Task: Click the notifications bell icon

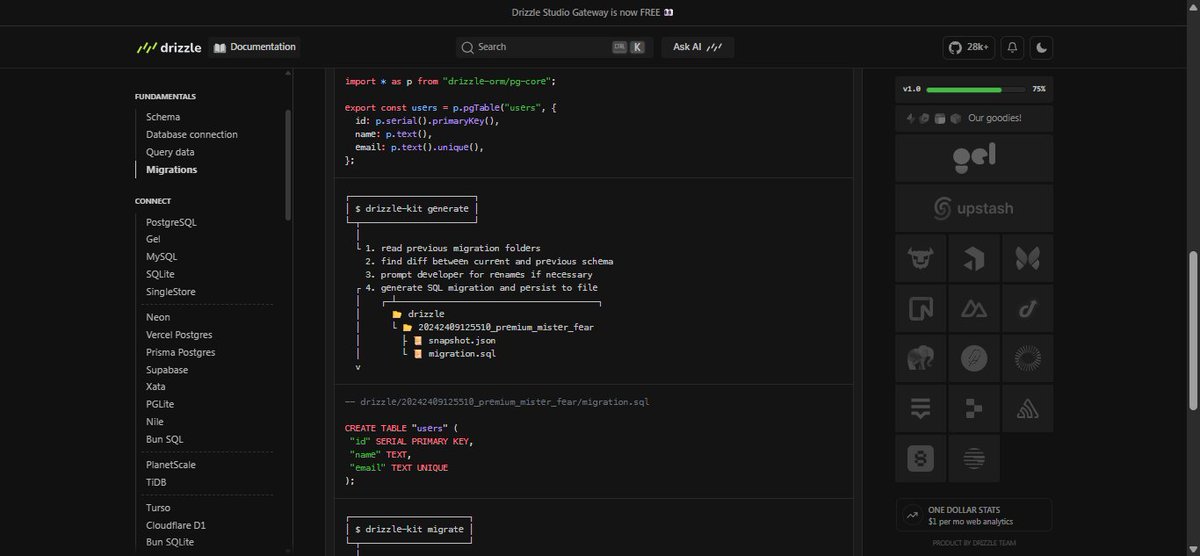Action: click(x=1013, y=47)
